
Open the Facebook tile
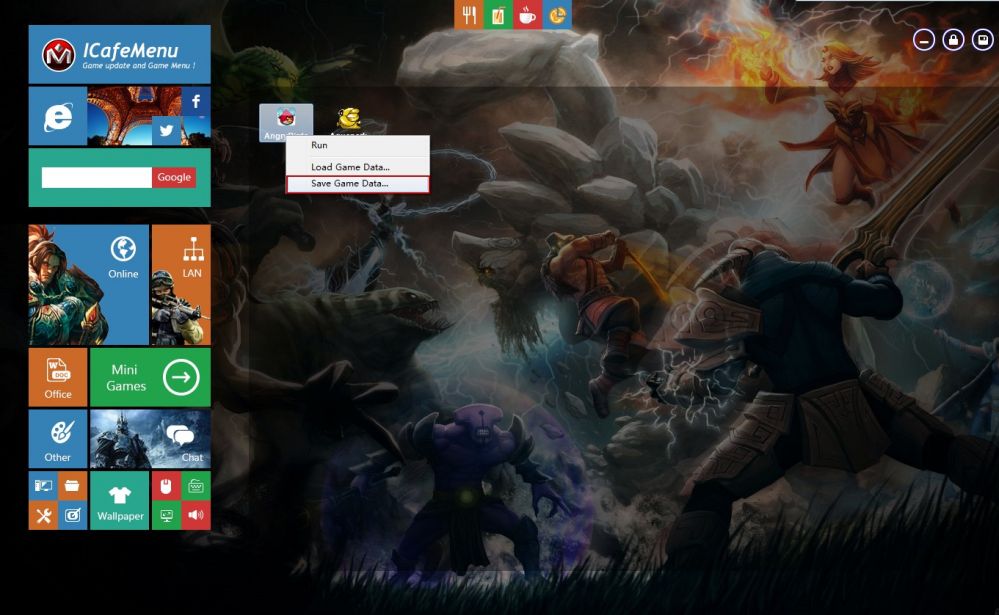[196, 101]
